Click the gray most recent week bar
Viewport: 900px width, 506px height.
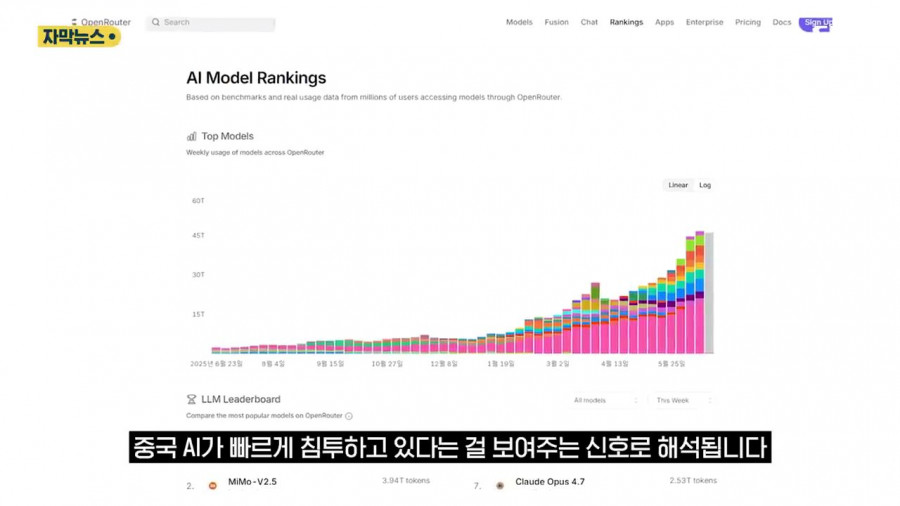coord(709,293)
